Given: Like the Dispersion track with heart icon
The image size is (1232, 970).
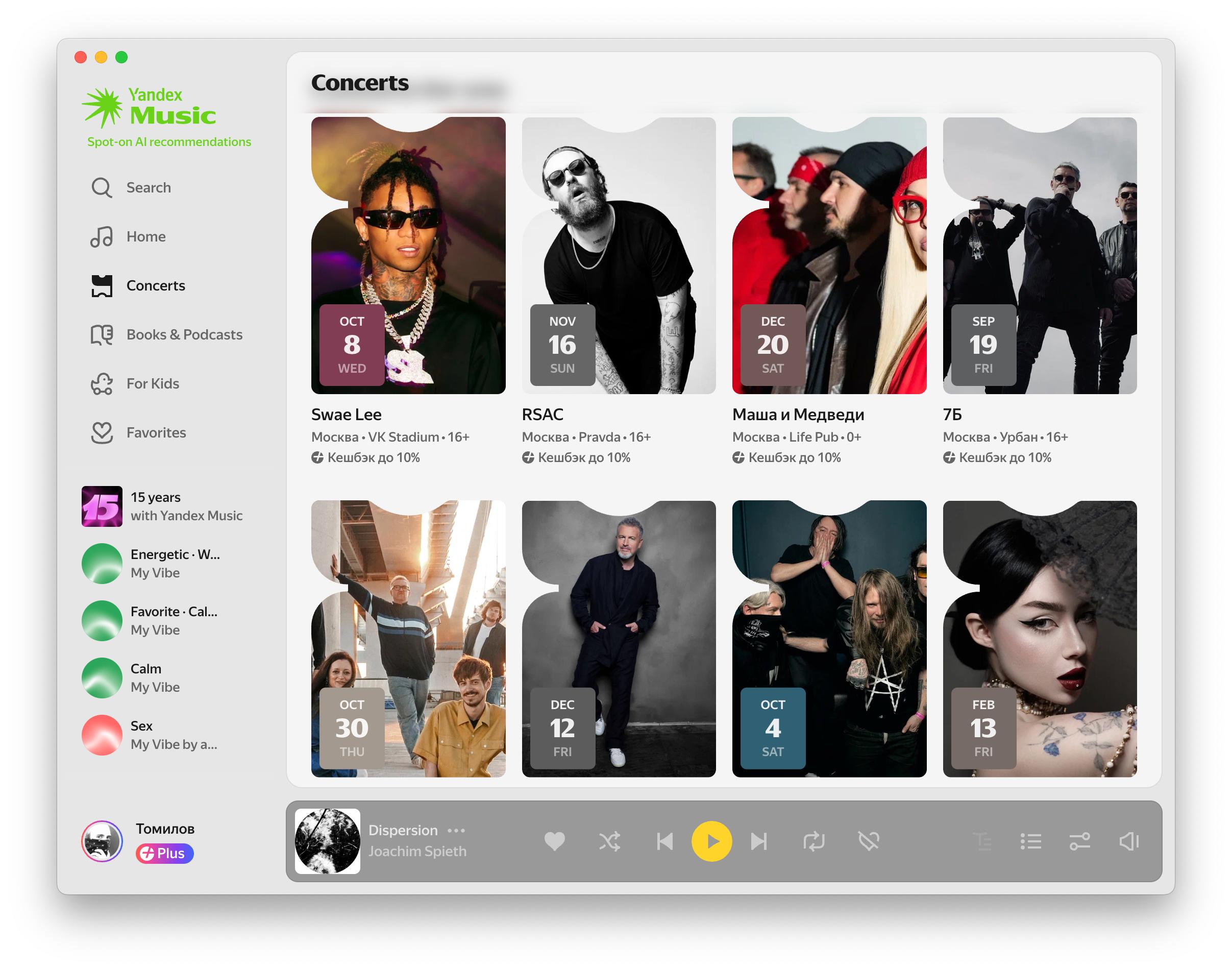Looking at the screenshot, I should pos(555,841).
